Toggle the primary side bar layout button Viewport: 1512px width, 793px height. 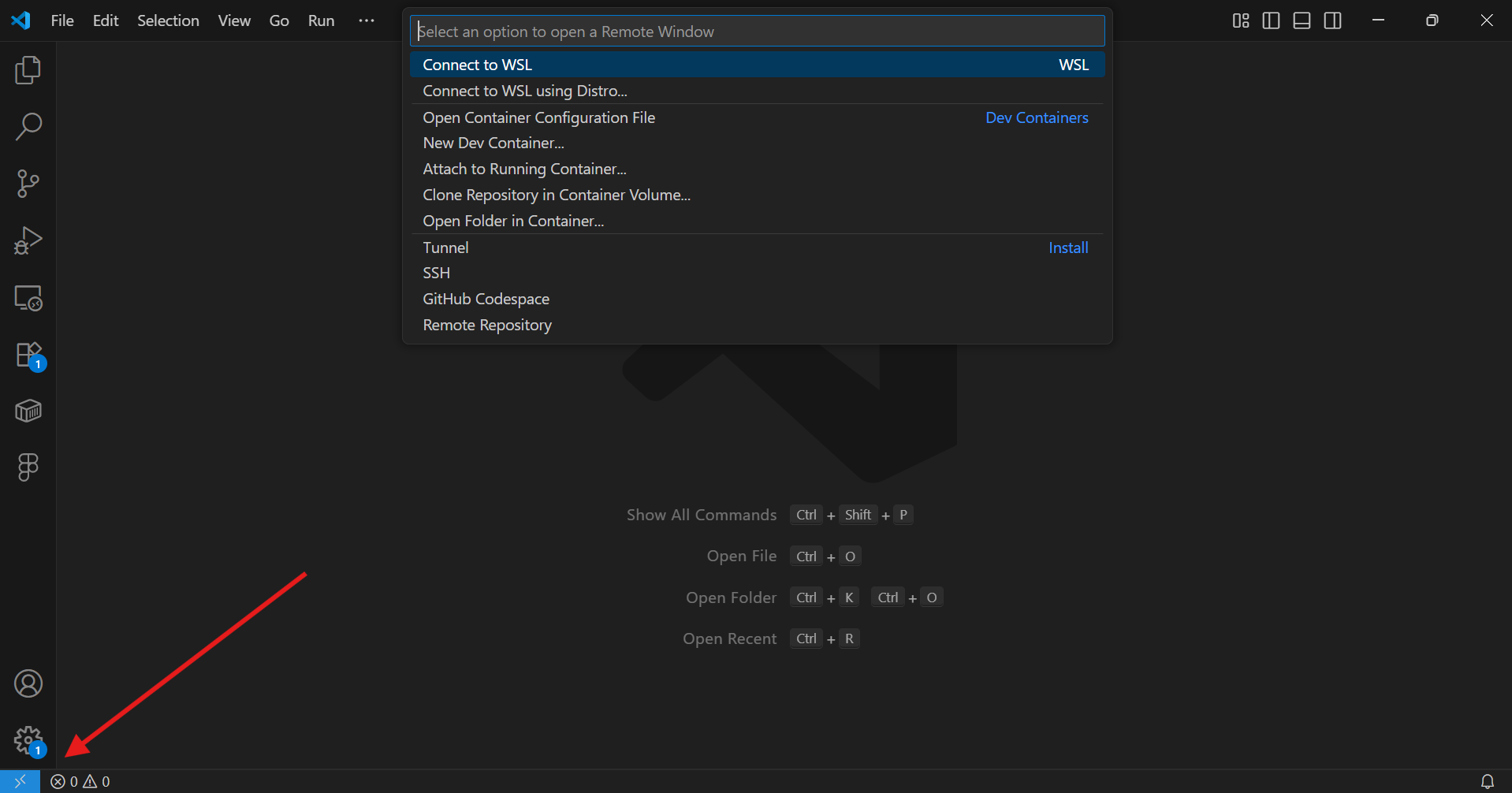point(1271,20)
